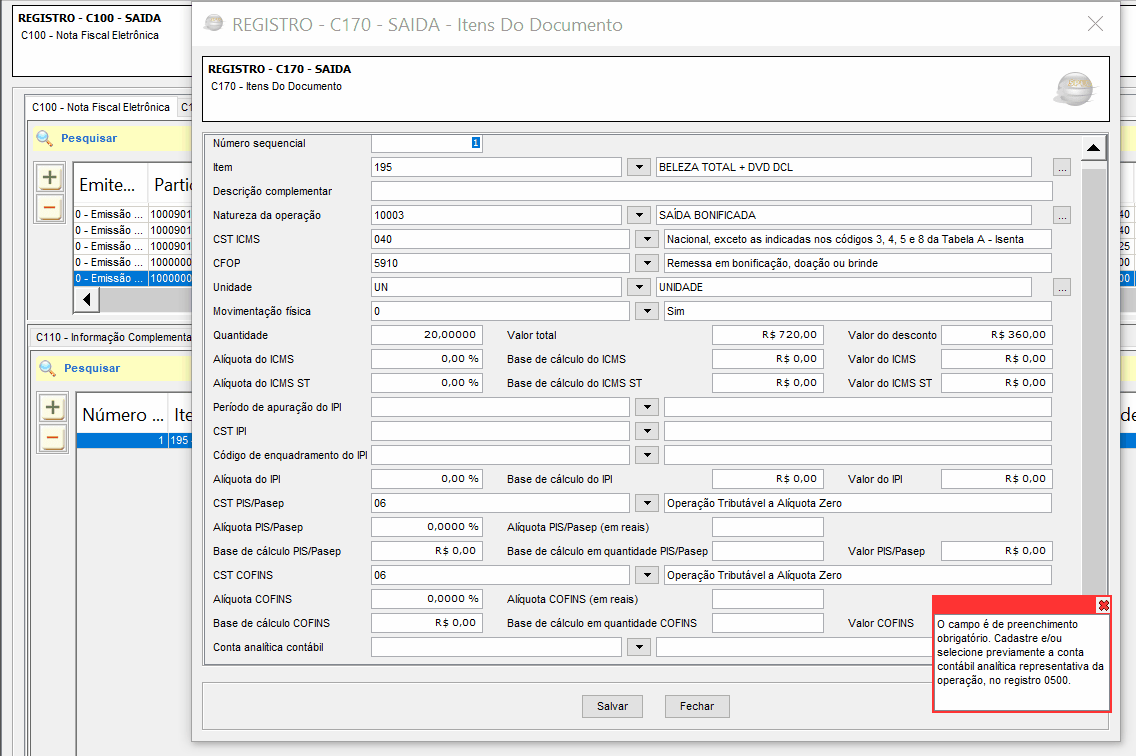Select first 0 - Emissão row with 1000901
The image size is (1136, 756).
(x=133, y=215)
